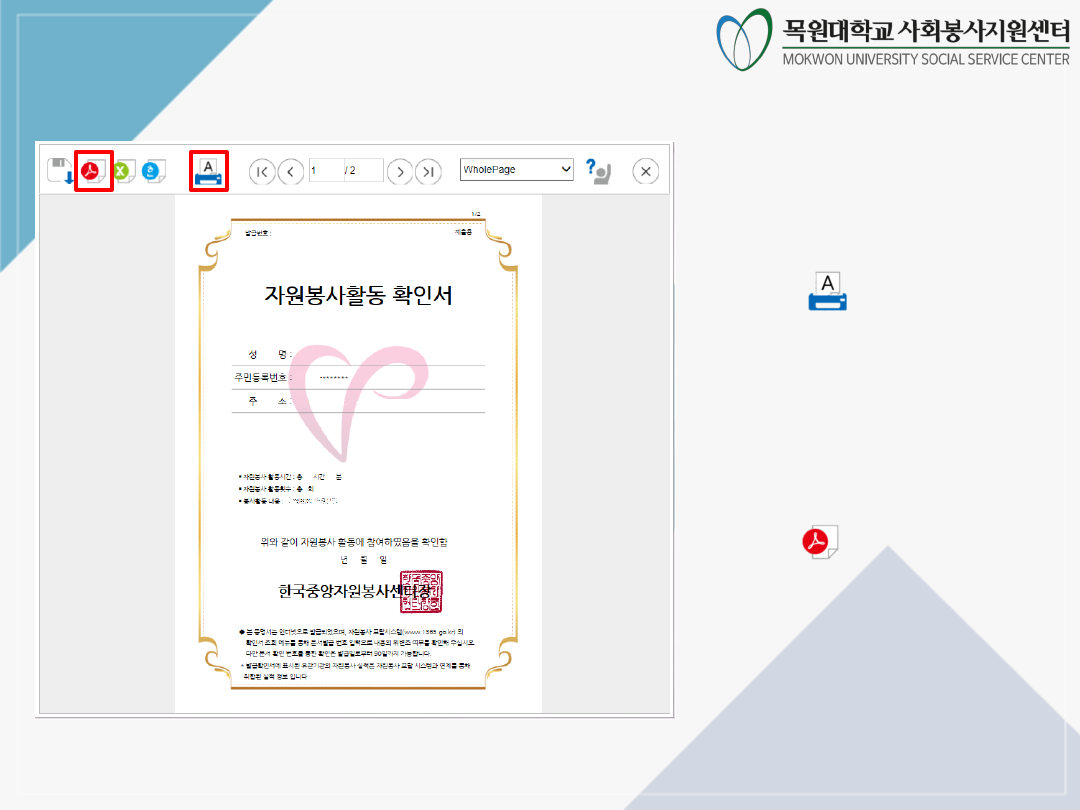Export the report as PDF from toolbar
The height and width of the screenshot is (810, 1080).
point(93,171)
